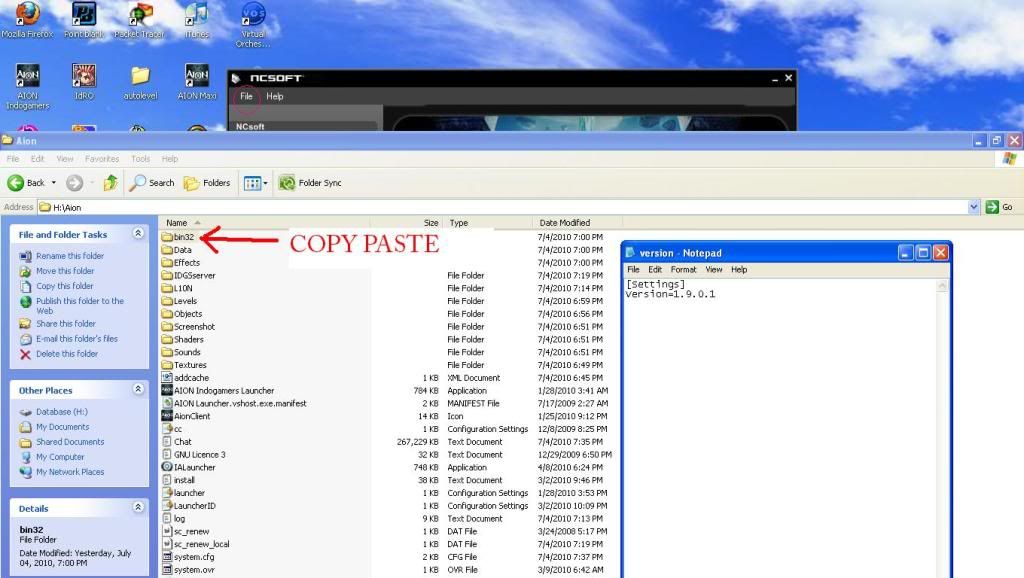This screenshot has height=578, width=1024.
Task: Select the iTunes desktop icon
Action: (x=197, y=20)
